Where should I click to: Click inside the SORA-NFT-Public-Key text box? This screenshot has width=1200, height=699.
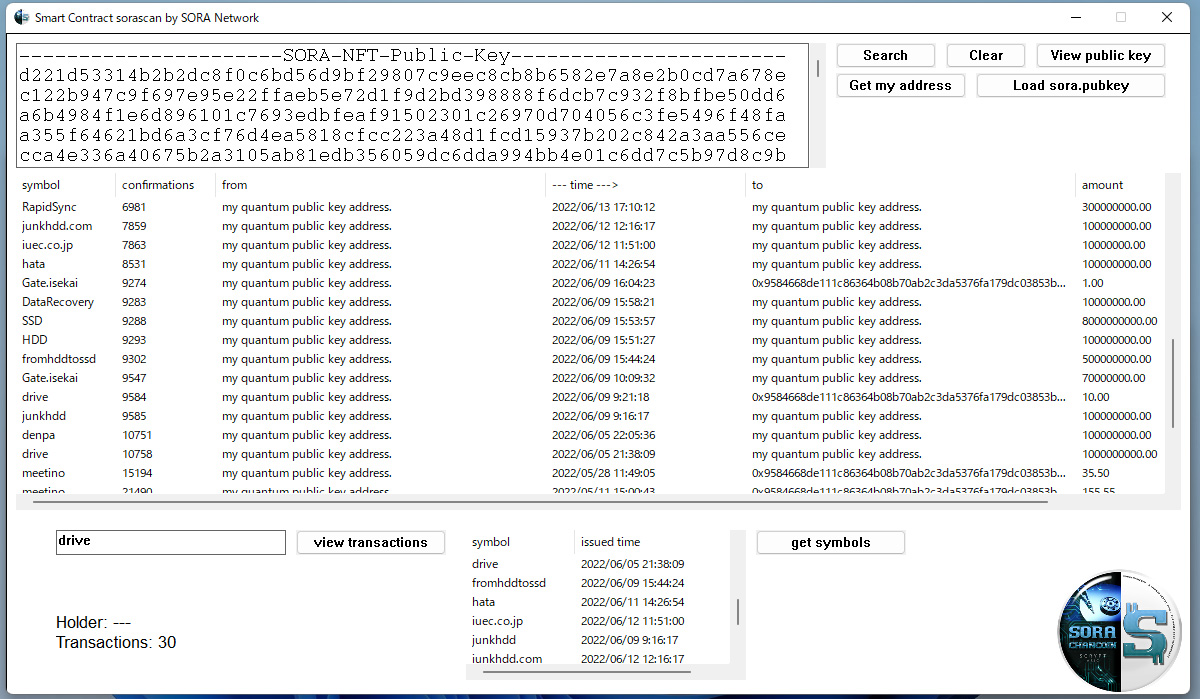click(413, 105)
